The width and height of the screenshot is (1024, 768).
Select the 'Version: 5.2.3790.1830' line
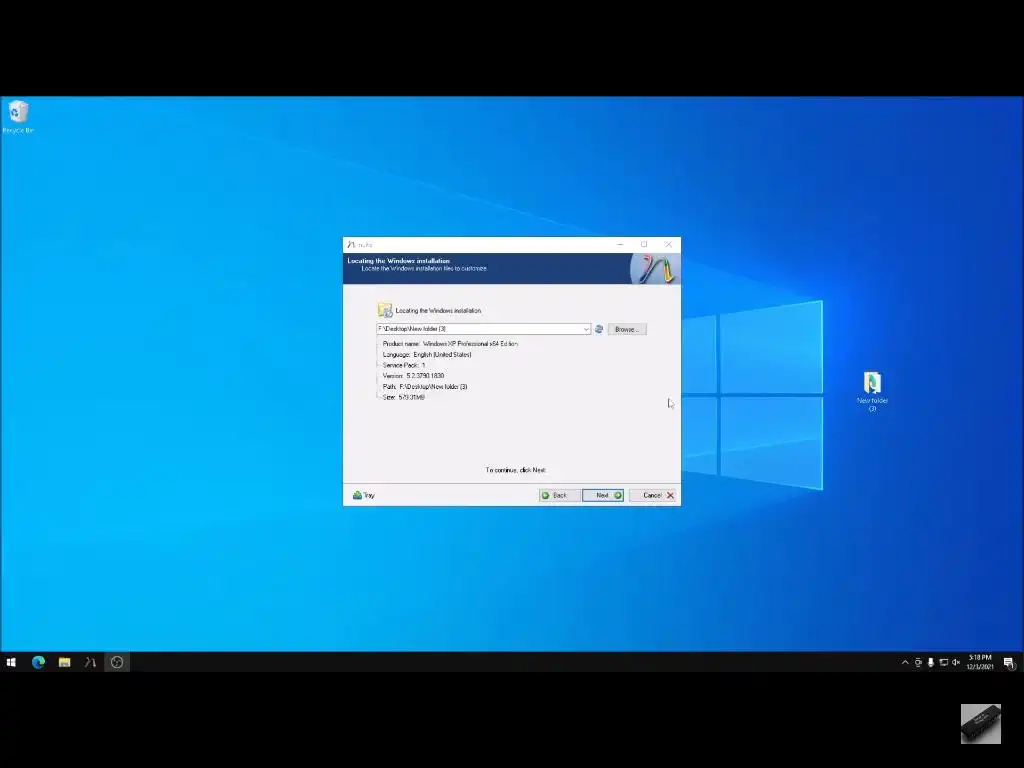[x=413, y=376]
